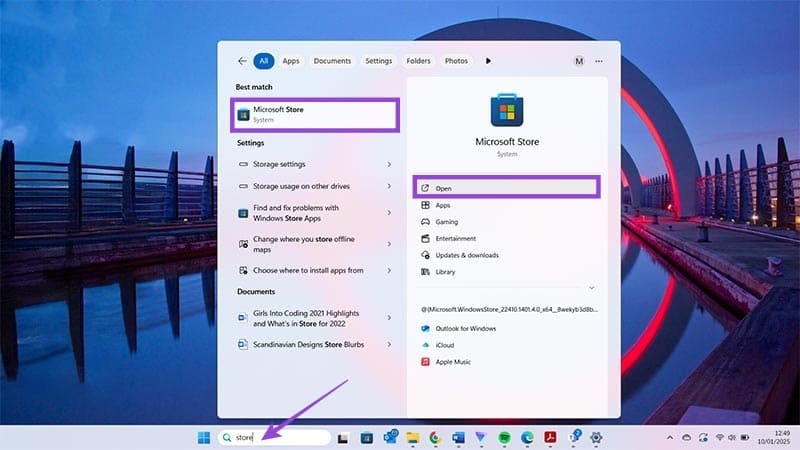
Task: Open File Explorer from the taskbar
Action: tap(413, 438)
